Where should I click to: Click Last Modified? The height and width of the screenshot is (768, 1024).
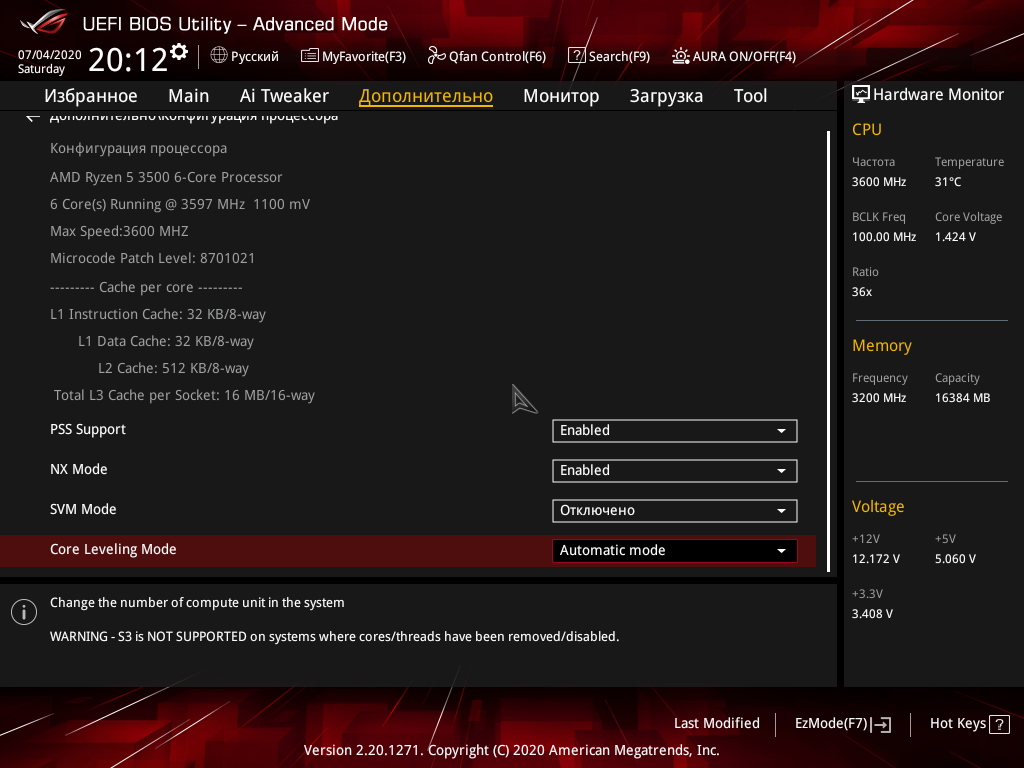[x=716, y=723]
